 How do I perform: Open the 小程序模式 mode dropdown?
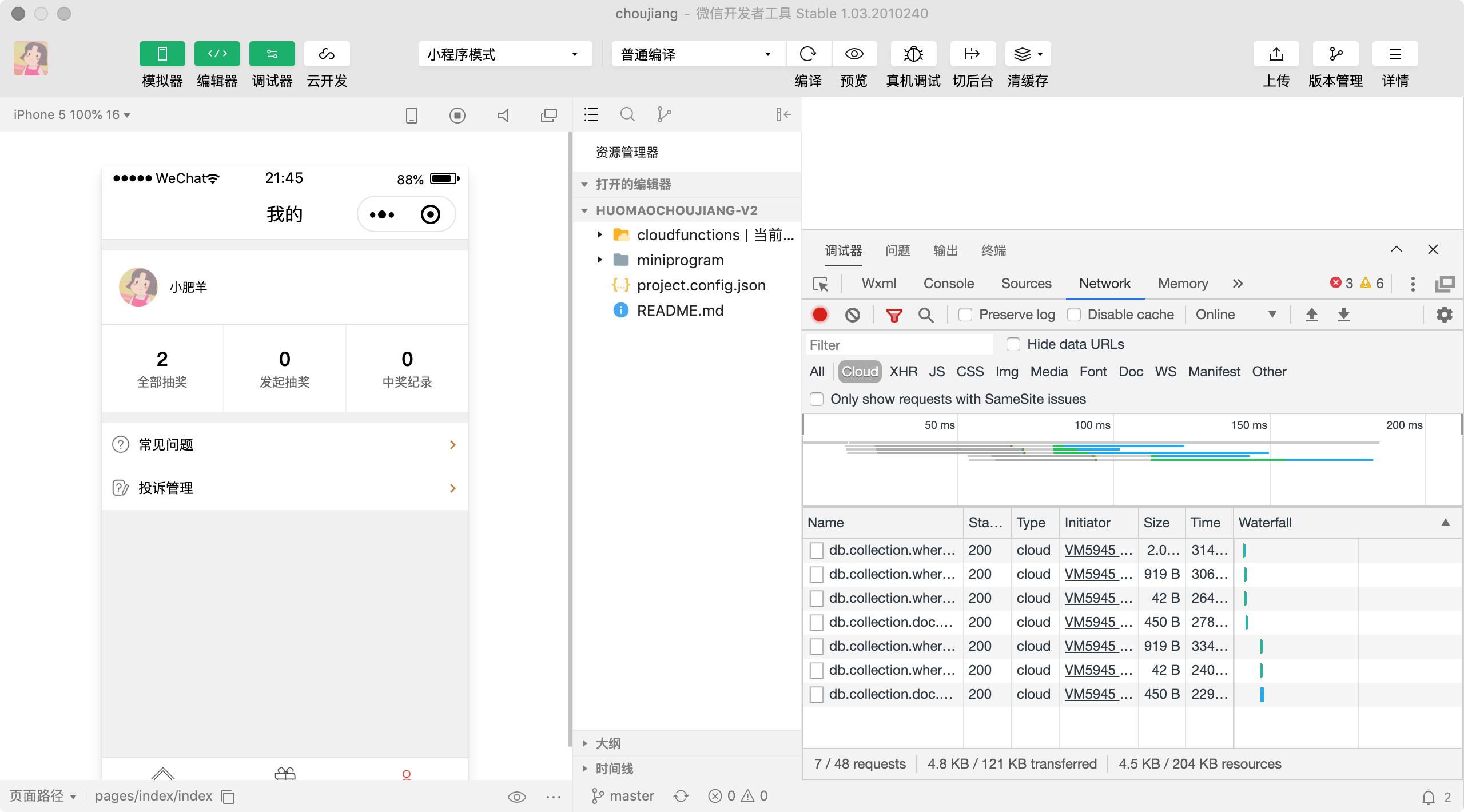point(504,54)
